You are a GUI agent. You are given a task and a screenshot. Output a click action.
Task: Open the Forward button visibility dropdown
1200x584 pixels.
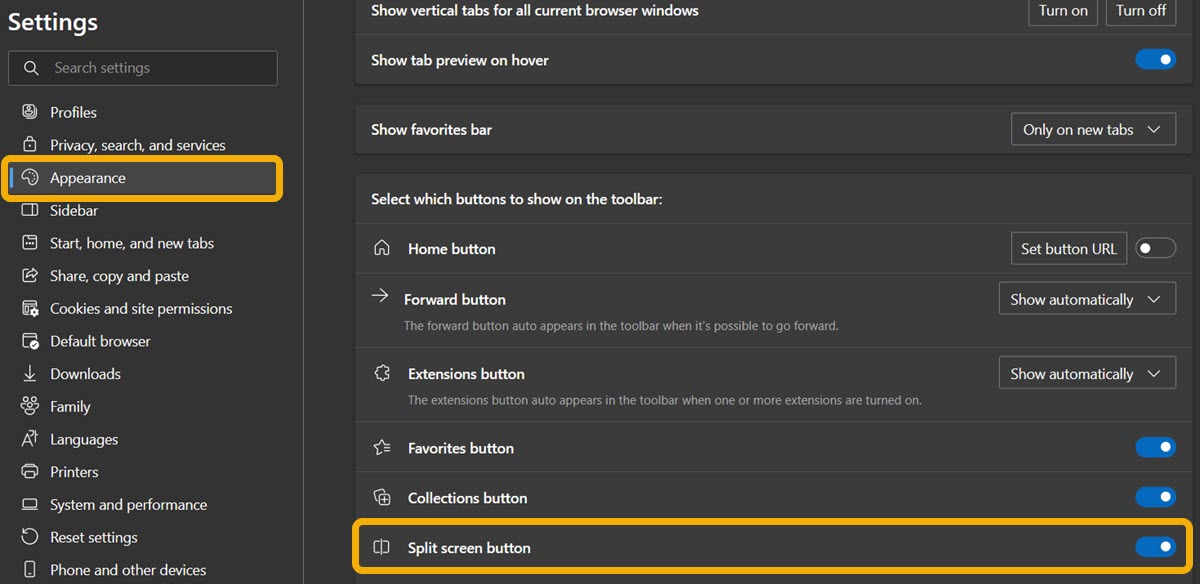click(x=1087, y=298)
